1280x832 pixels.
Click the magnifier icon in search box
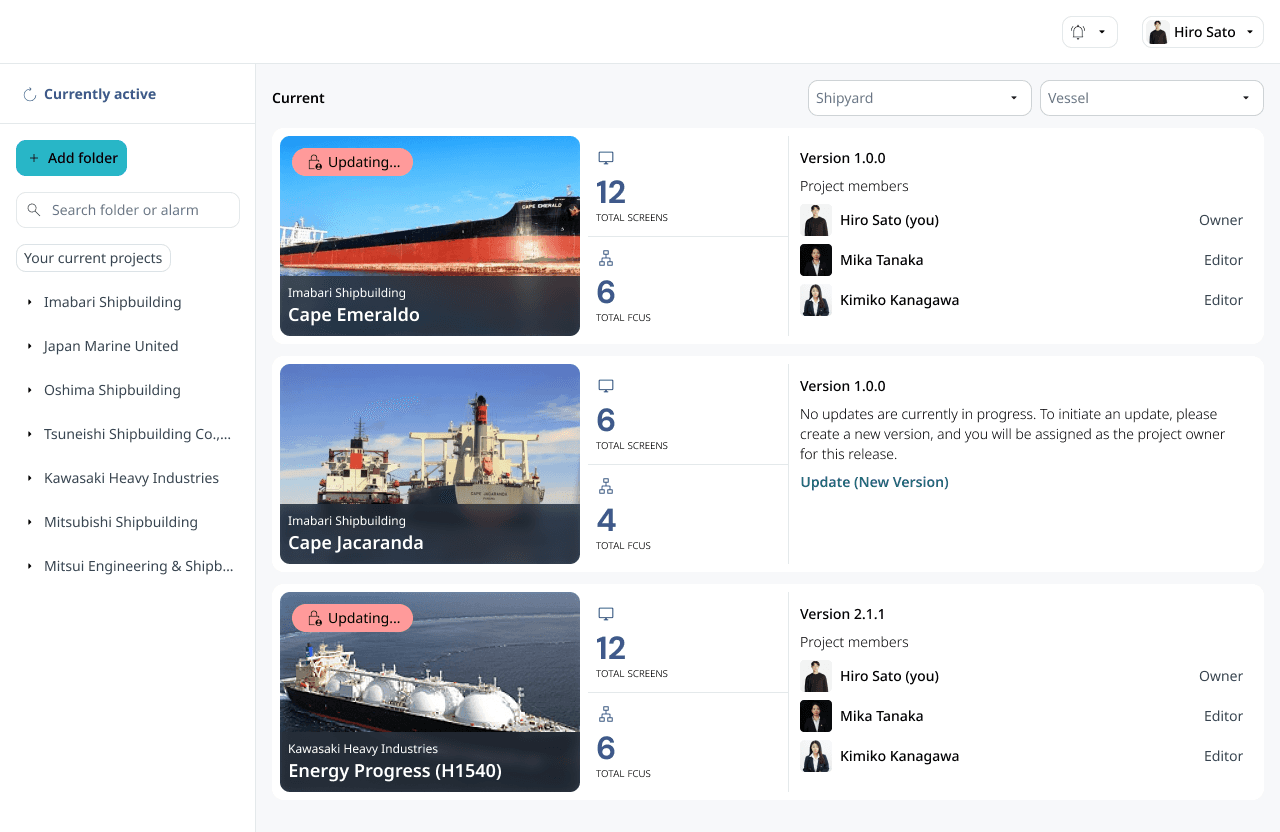click(x=34, y=210)
